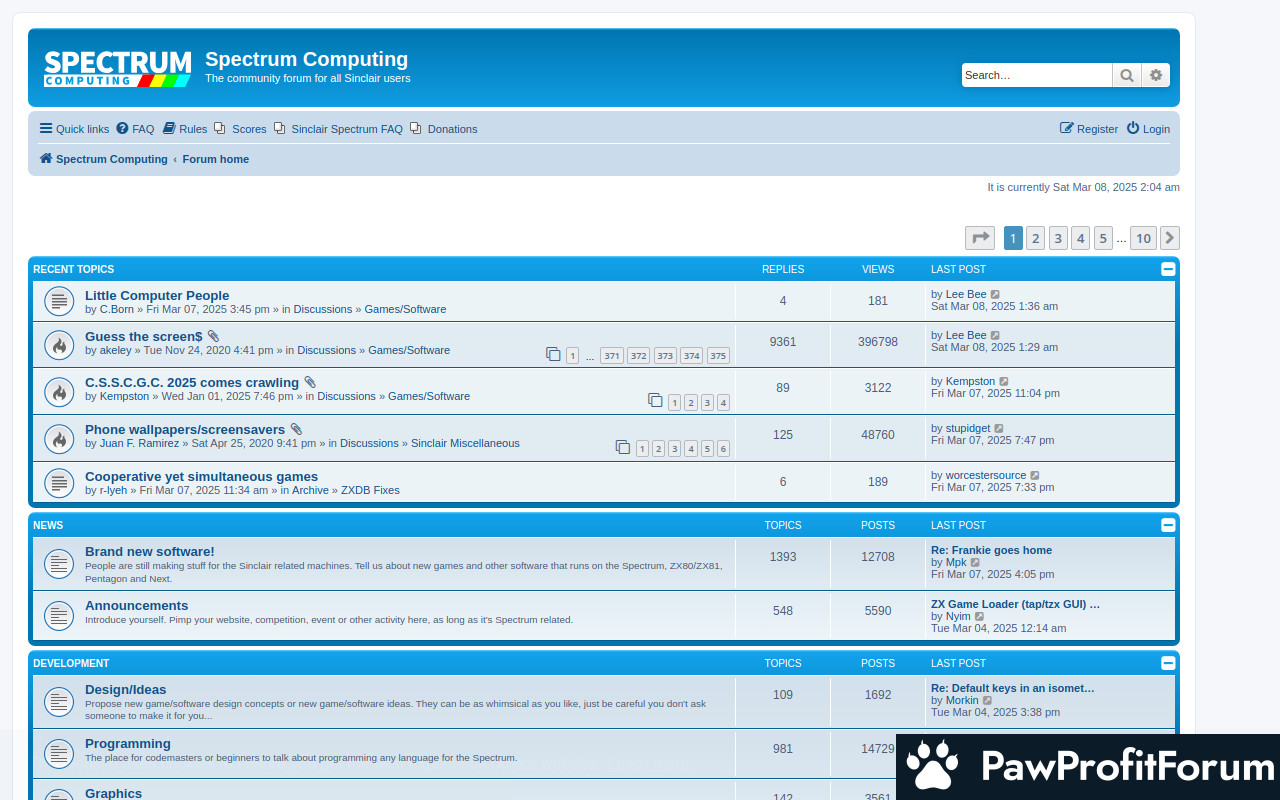View last post icon beside Morkin

(x=987, y=700)
